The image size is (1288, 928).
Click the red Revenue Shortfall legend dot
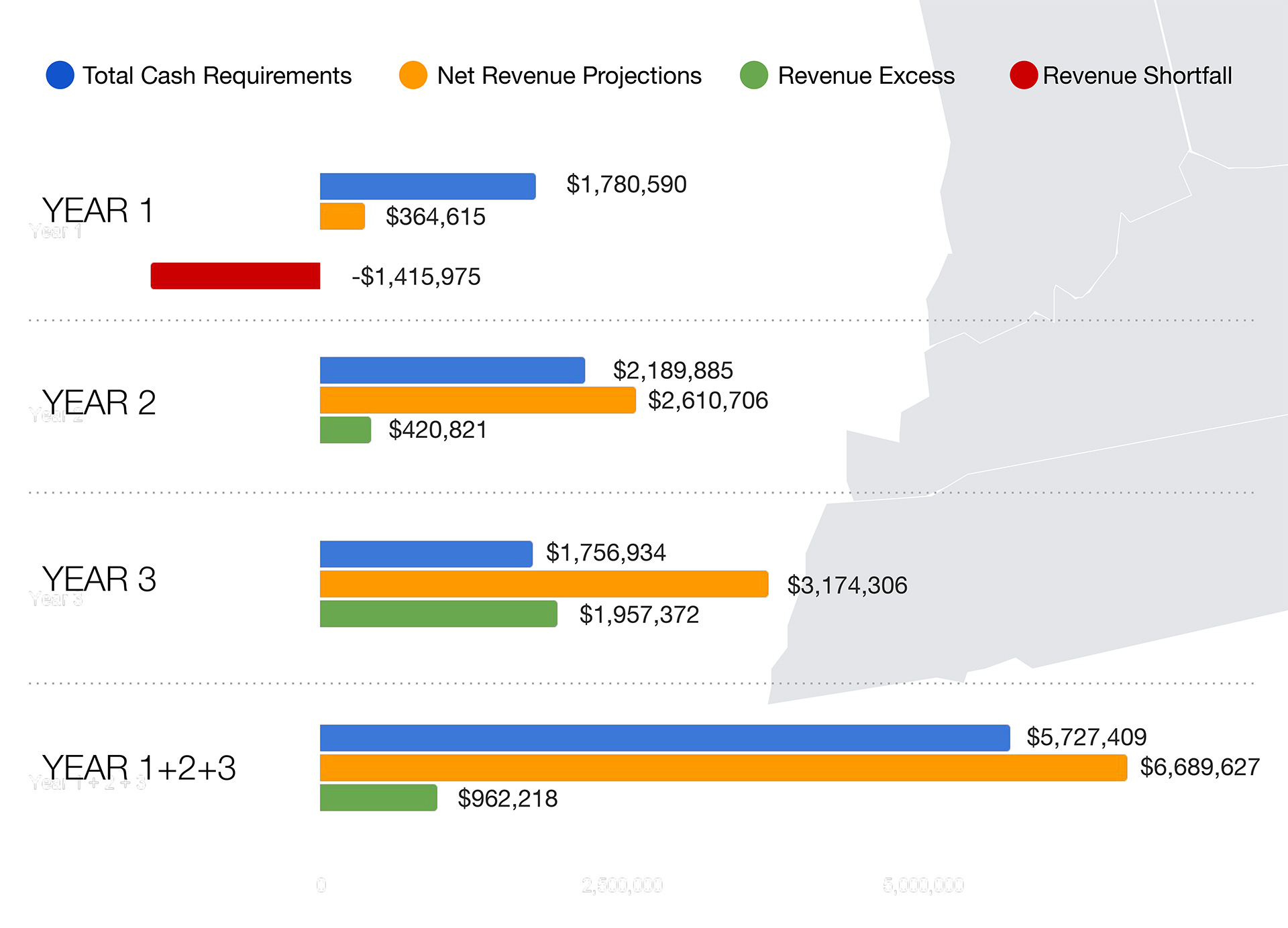pos(1024,75)
